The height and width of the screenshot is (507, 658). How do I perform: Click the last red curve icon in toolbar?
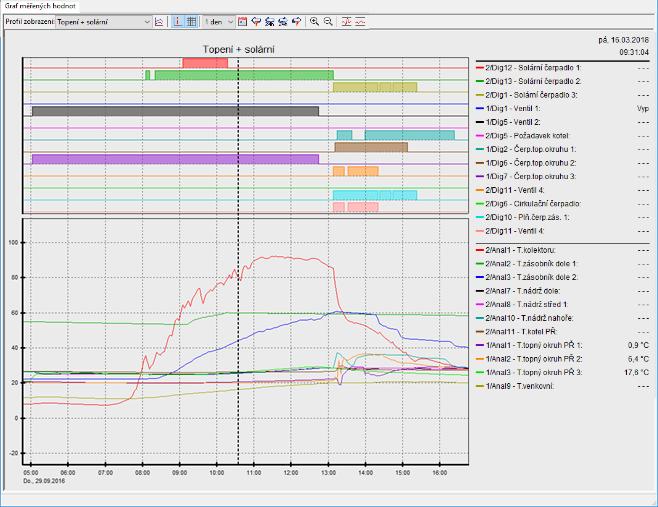360,22
